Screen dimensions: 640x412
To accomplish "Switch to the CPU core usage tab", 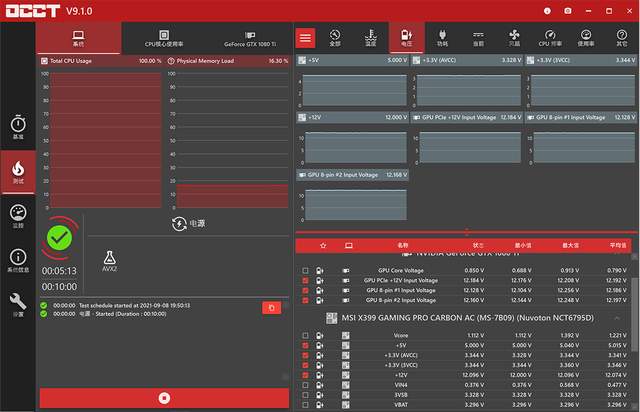I will pos(164,39).
